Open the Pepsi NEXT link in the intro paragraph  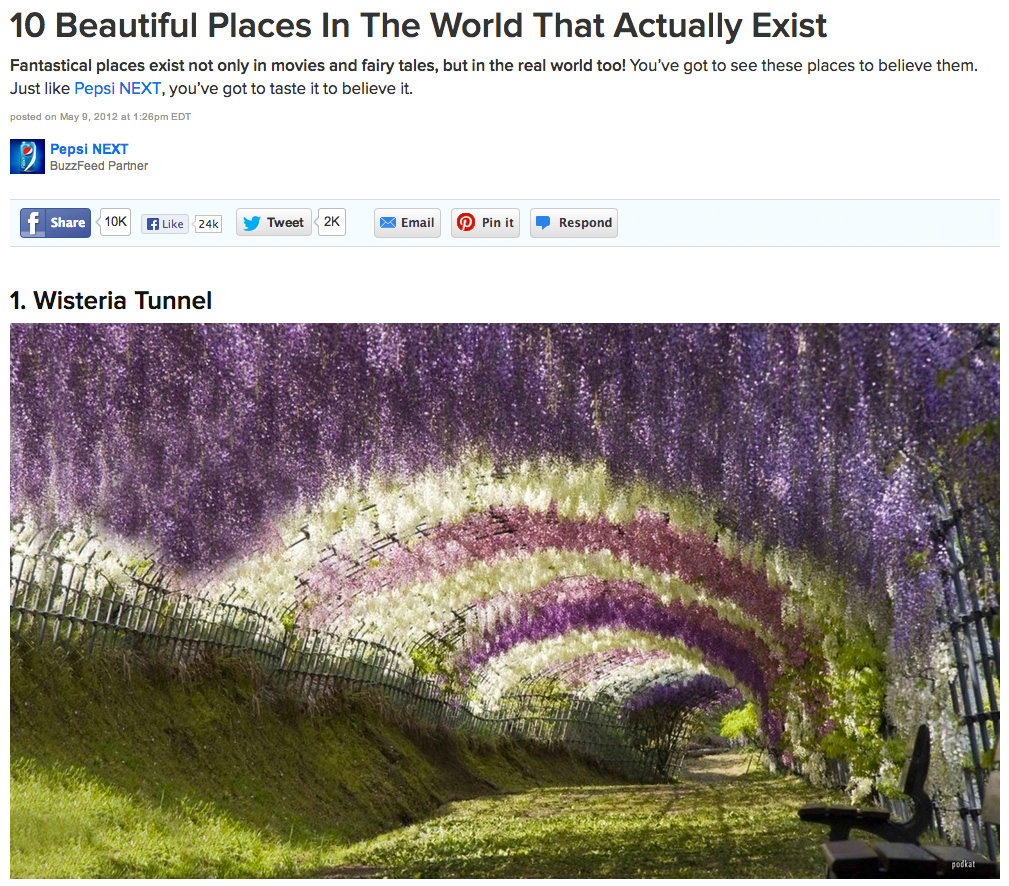(x=117, y=88)
